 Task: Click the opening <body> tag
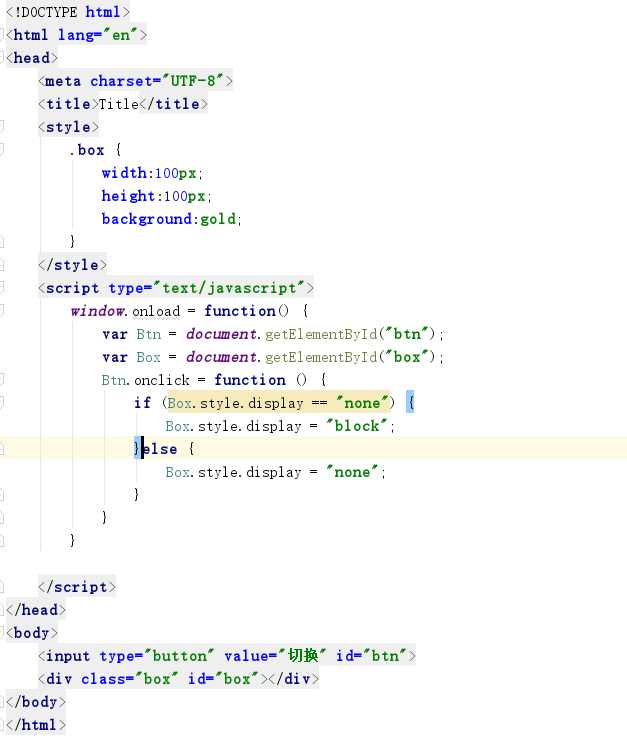[x=32, y=633]
